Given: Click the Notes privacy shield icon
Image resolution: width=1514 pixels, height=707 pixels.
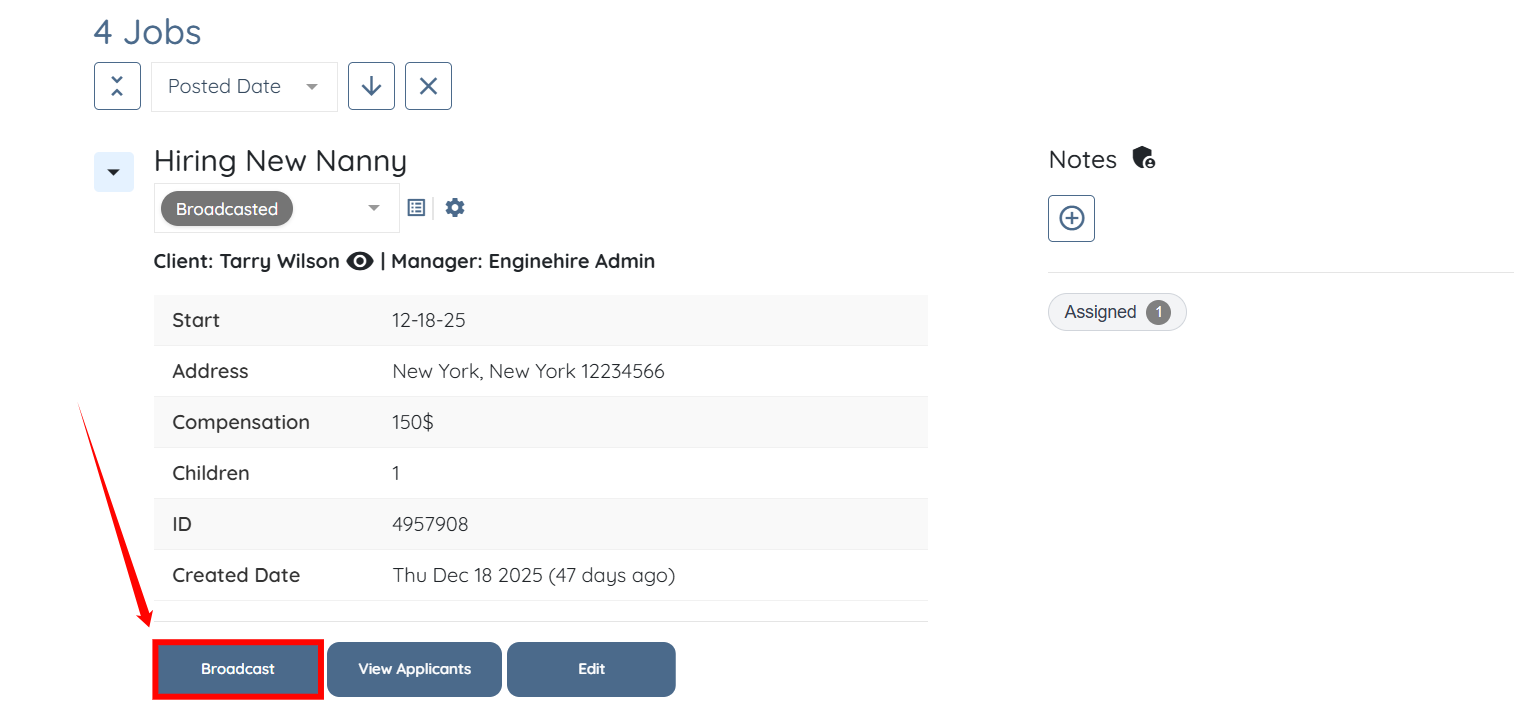Looking at the screenshot, I should pos(1143,158).
